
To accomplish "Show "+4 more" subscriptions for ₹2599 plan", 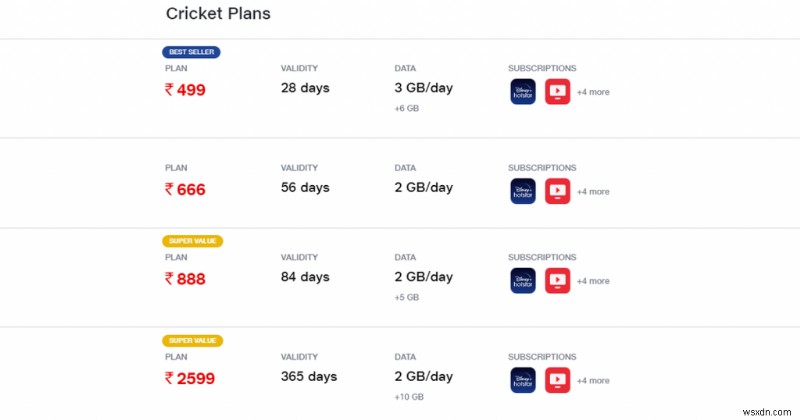I will tap(593, 380).
